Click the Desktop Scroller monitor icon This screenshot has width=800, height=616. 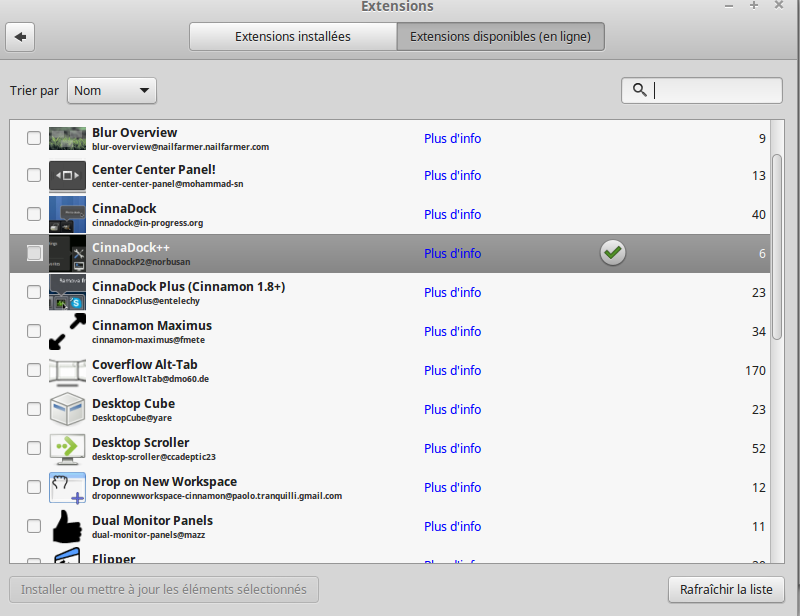(67, 449)
